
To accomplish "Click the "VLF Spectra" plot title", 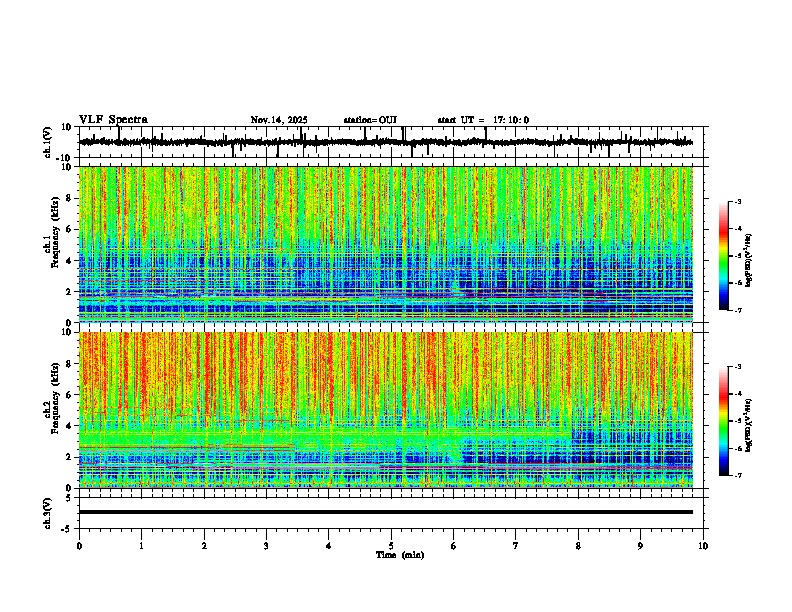I will [x=113, y=120].
